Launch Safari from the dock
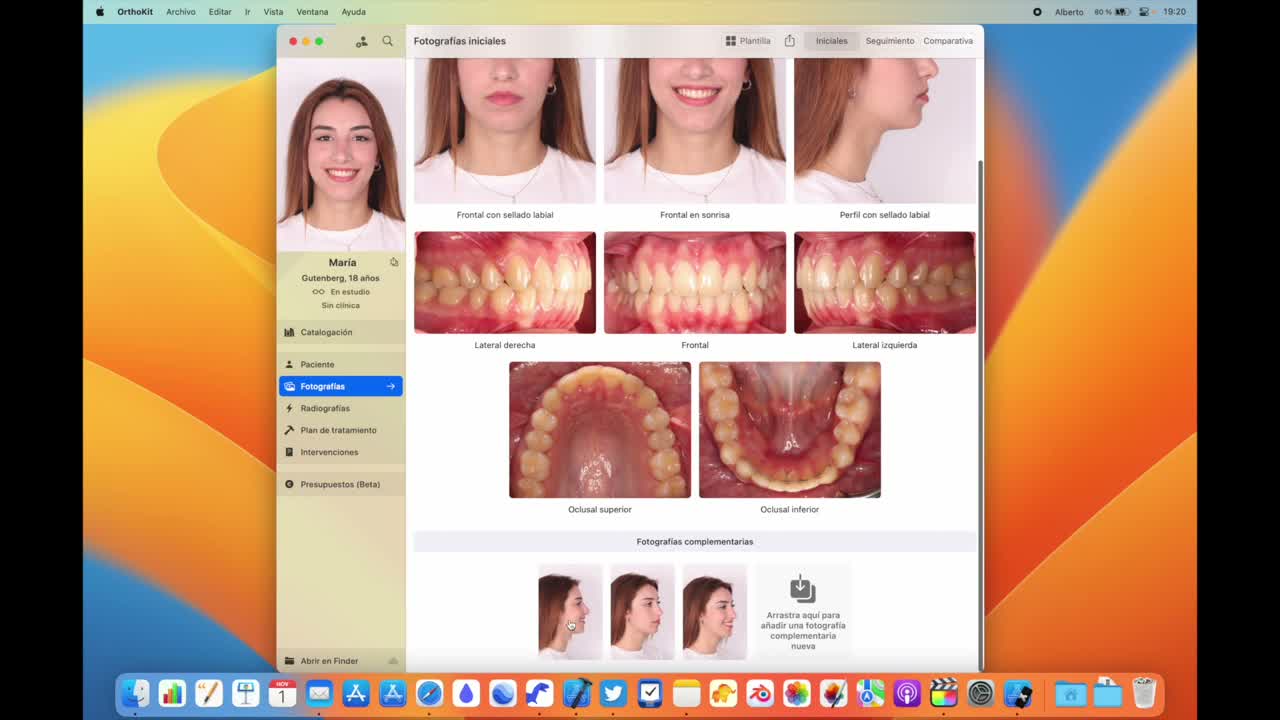Screen dimensions: 1280x720 coord(430,693)
